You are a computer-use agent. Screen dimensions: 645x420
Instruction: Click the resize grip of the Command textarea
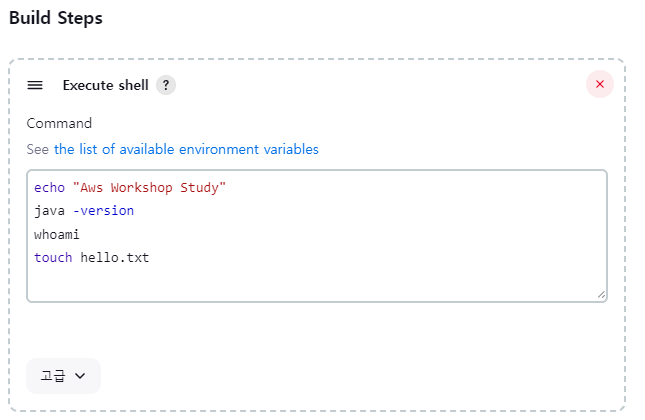click(x=601, y=295)
